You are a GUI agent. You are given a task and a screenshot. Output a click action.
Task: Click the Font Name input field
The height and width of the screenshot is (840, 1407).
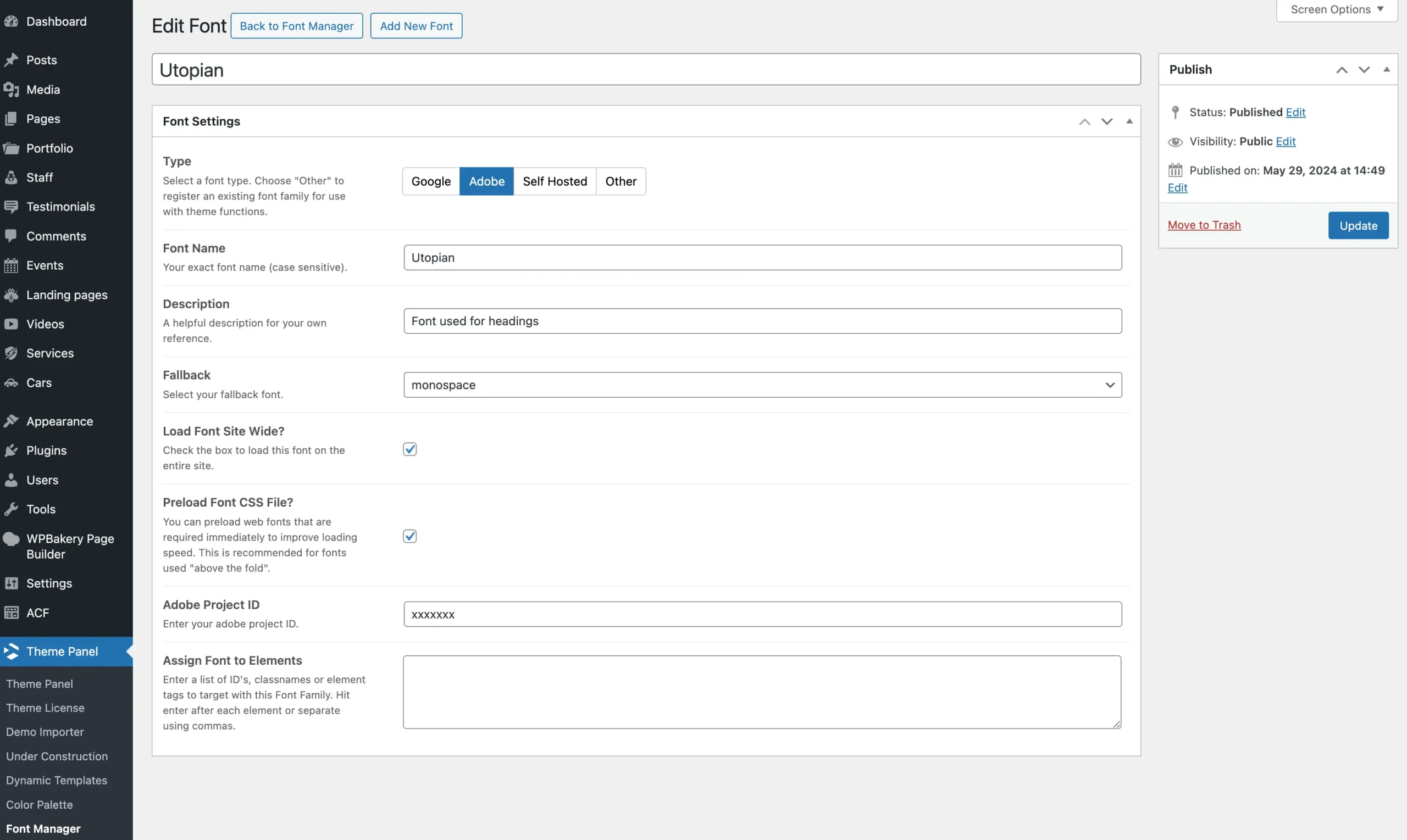pos(763,258)
